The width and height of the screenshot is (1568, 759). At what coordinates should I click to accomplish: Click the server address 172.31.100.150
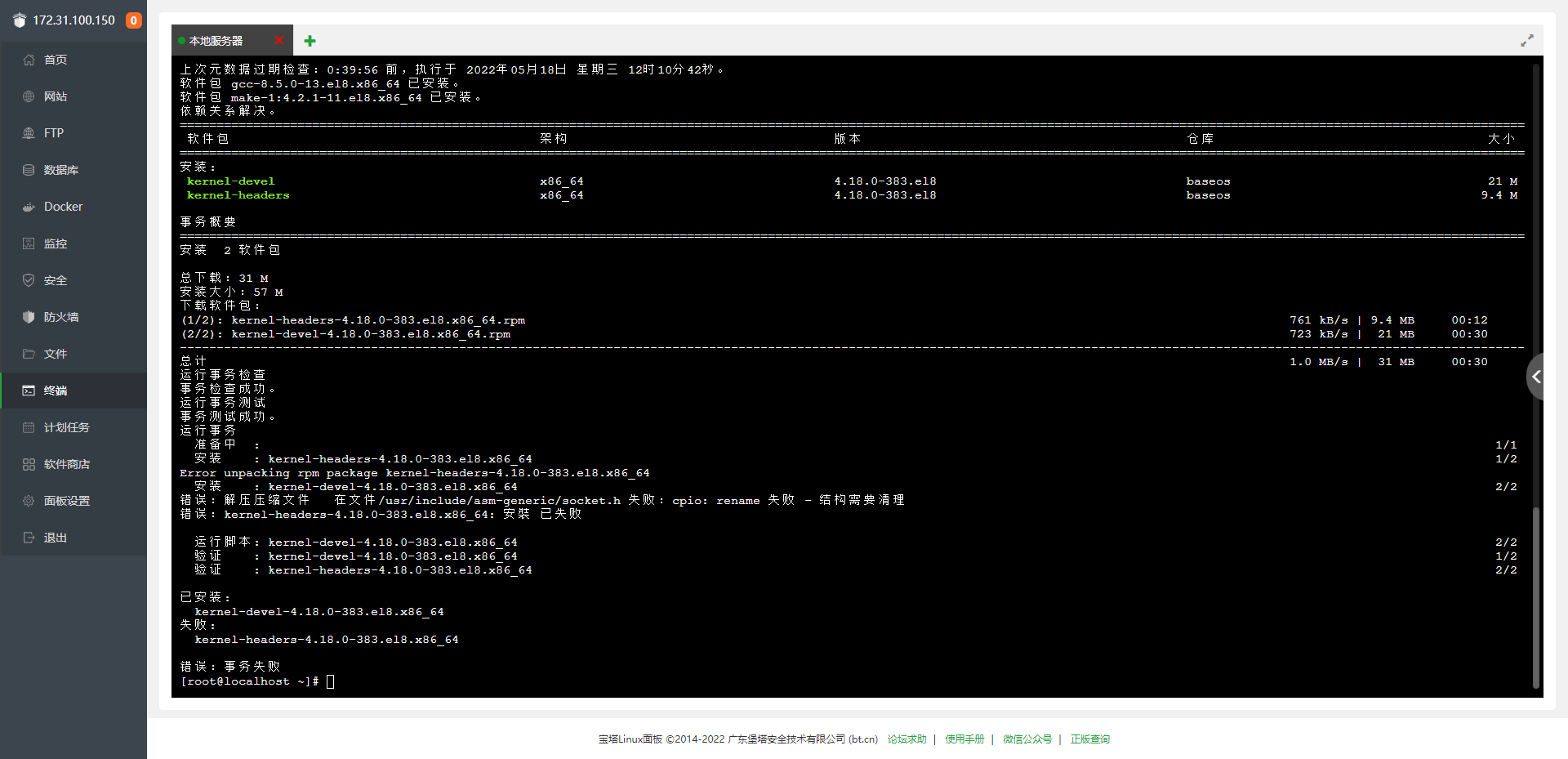73,20
